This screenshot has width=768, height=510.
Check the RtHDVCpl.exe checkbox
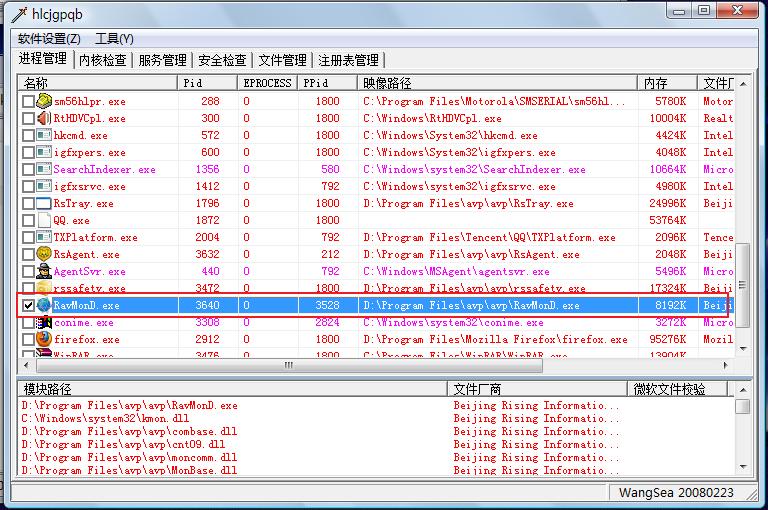(x=28, y=119)
